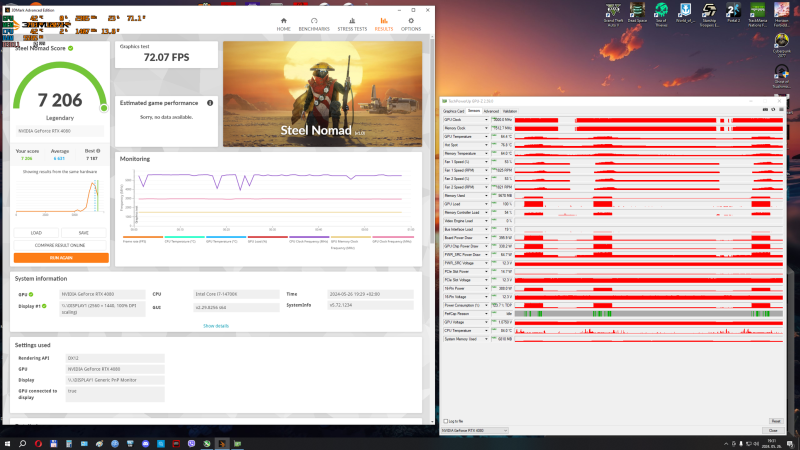Click the 7 206 Steel Nomad score

[60, 100]
